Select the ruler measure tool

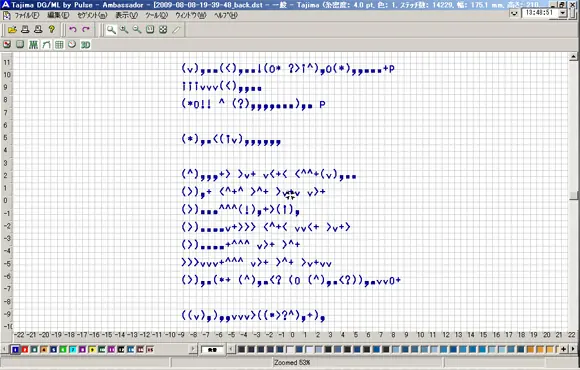click(176, 30)
